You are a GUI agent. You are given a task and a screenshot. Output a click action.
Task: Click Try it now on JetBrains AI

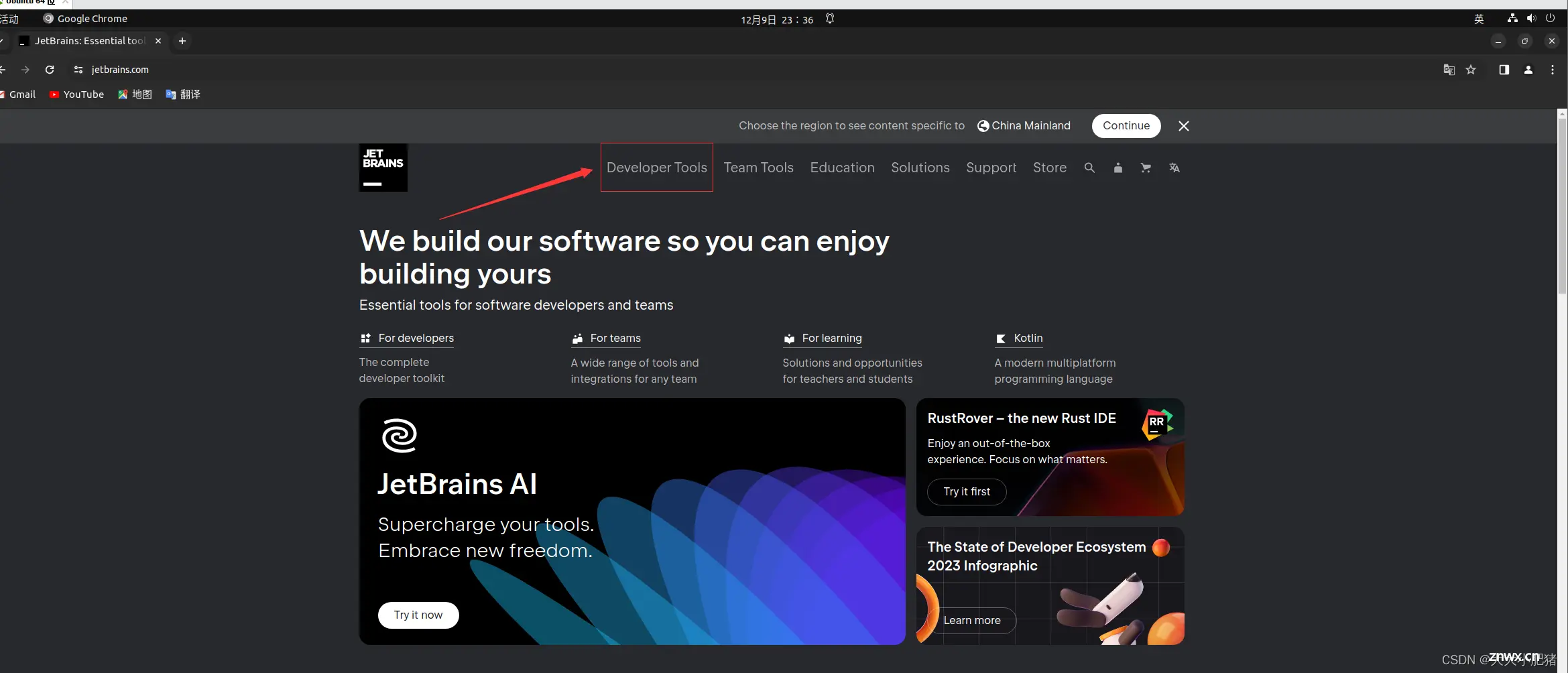(x=418, y=615)
